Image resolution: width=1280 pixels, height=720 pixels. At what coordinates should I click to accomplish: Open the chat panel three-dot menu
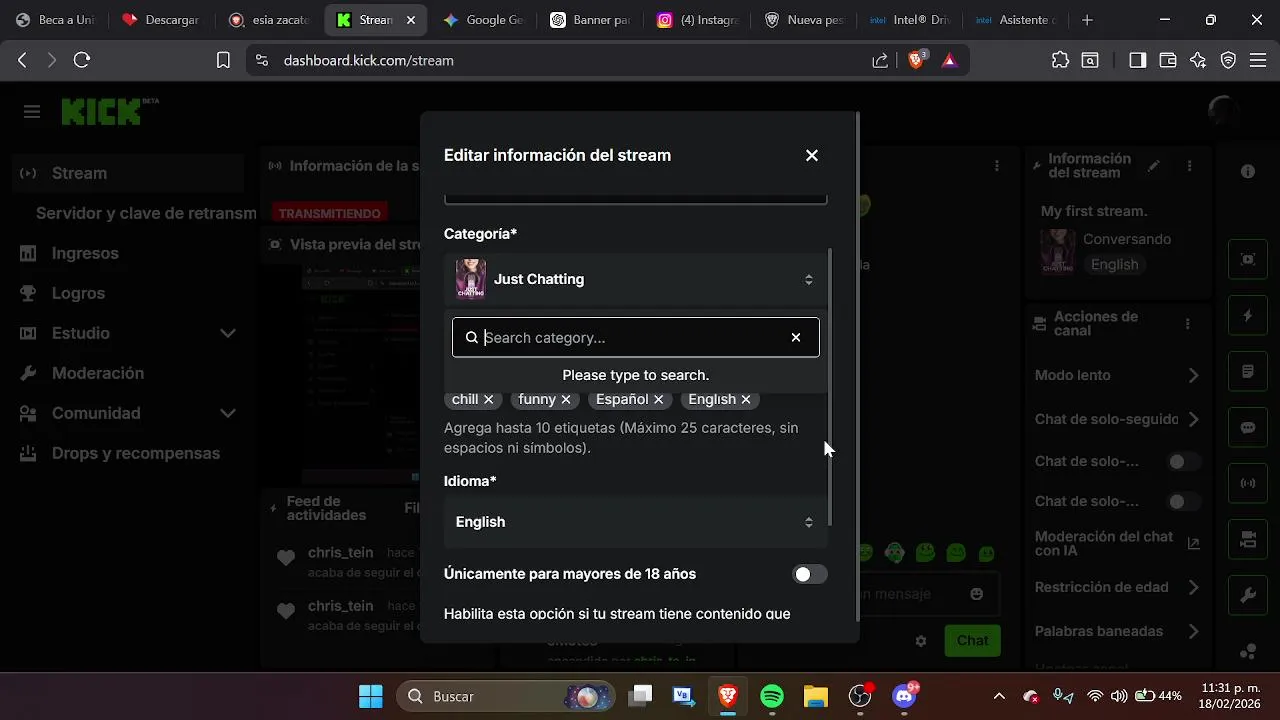pyautogui.click(x=996, y=166)
